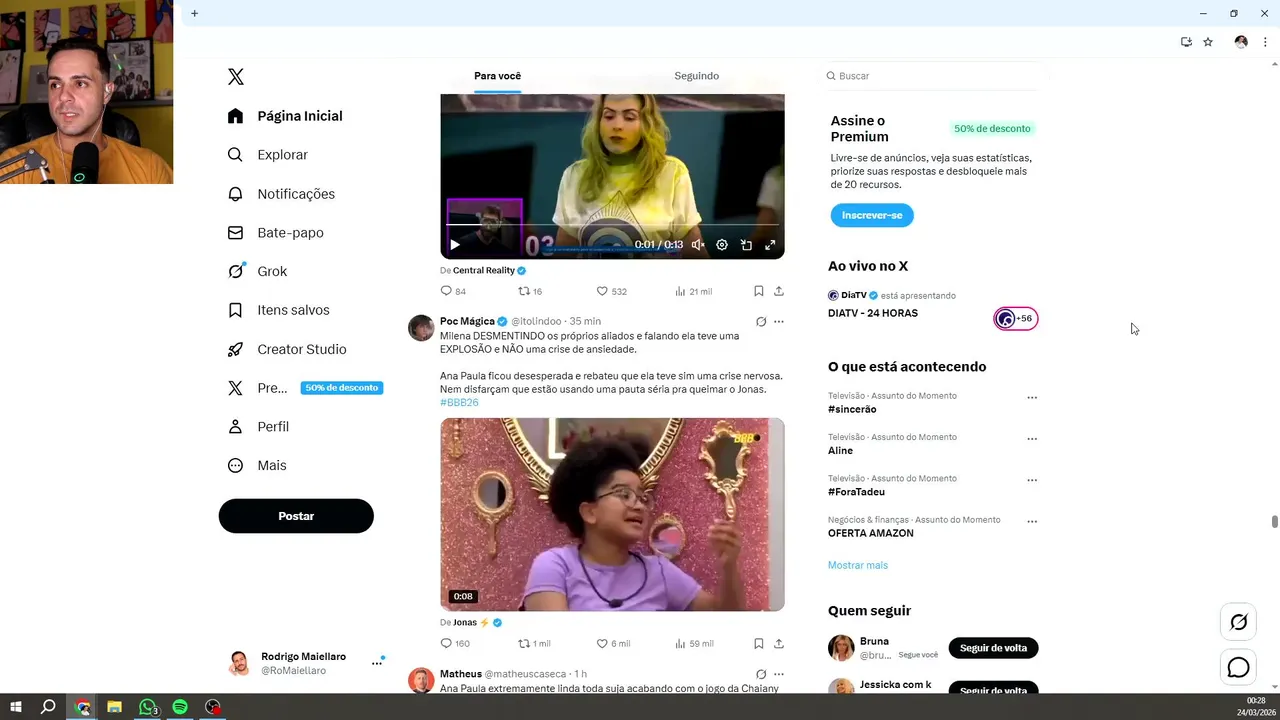This screenshot has width=1280, height=720.
Task: Open the DIATV - 24 HORAS live broadcast
Action: coord(873,313)
